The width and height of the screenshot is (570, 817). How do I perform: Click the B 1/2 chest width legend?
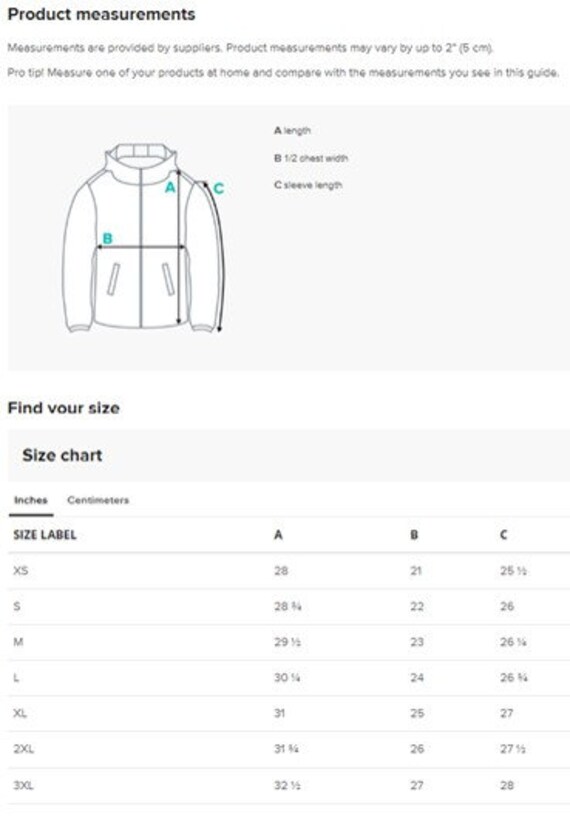click(311, 158)
